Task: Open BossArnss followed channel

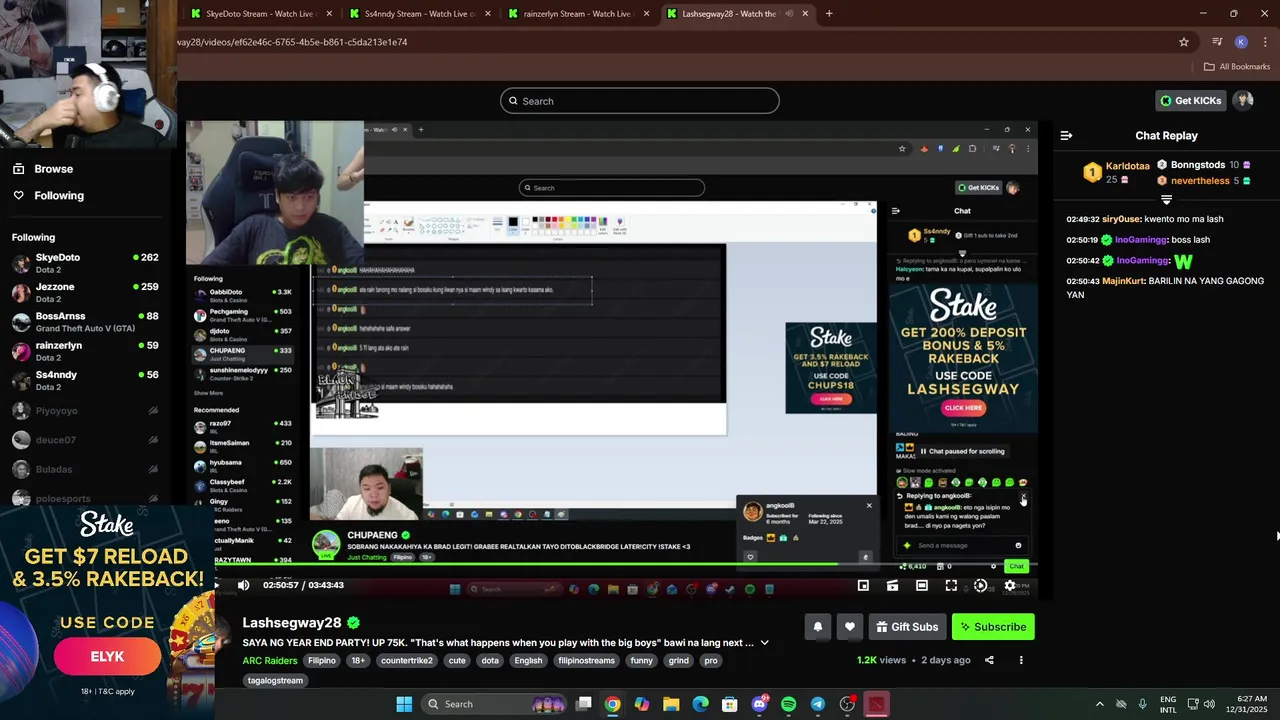Action: point(85,322)
